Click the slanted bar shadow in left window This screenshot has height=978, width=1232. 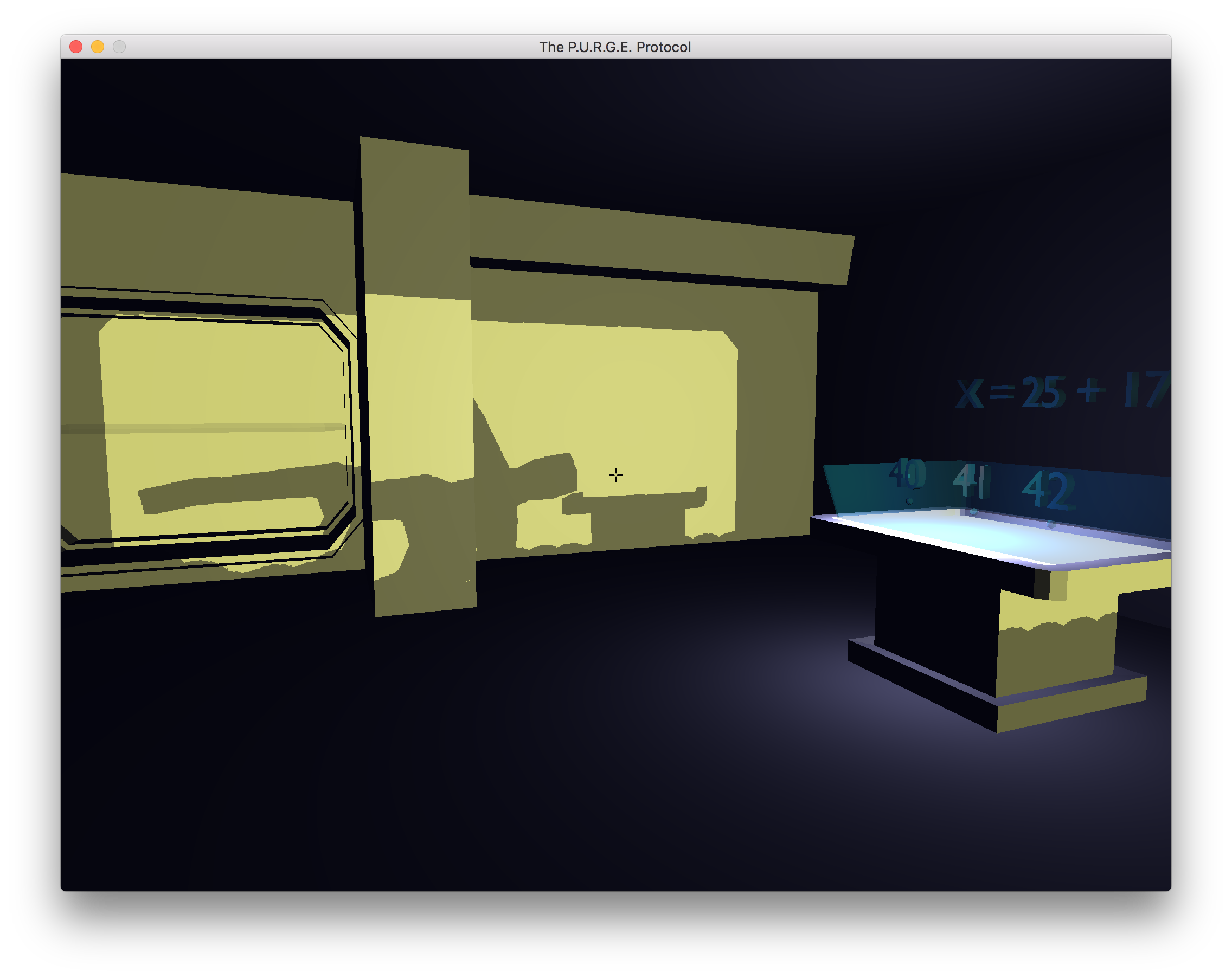point(243,487)
